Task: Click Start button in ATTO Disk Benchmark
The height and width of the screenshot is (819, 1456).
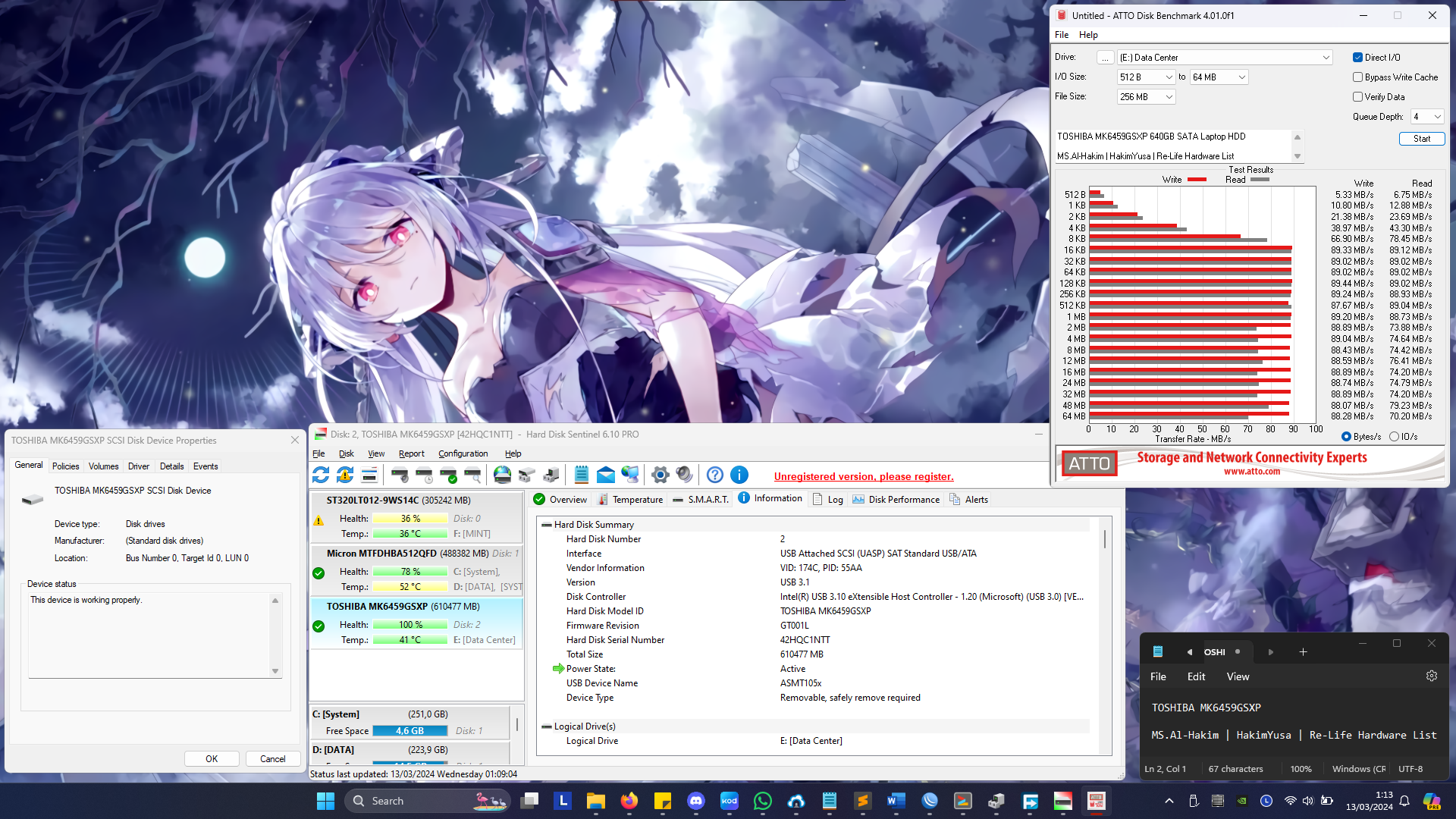Action: pyautogui.click(x=1421, y=139)
